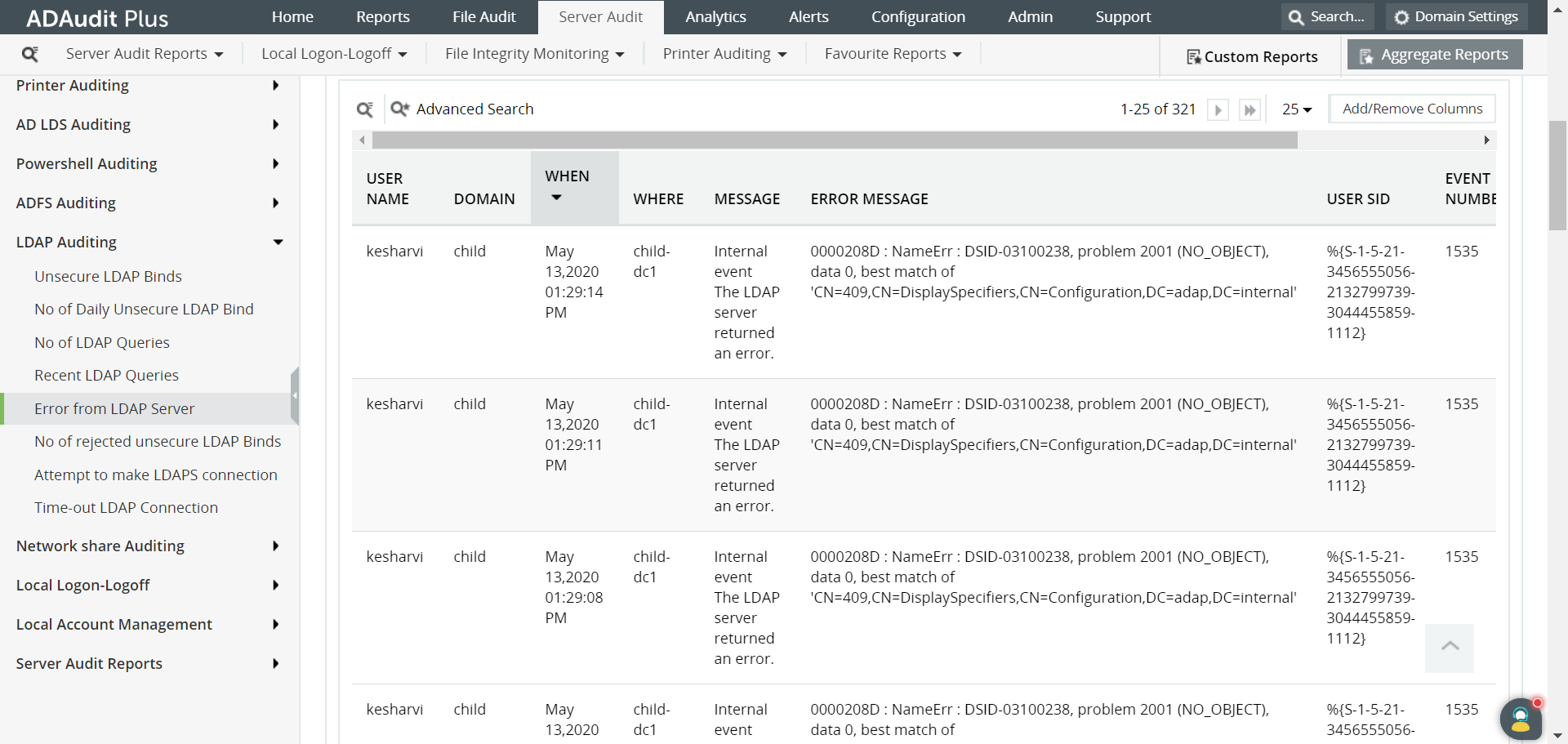The height and width of the screenshot is (744, 1568).
Task: Sort by the WHEN column header
Action: click(574, 187)
